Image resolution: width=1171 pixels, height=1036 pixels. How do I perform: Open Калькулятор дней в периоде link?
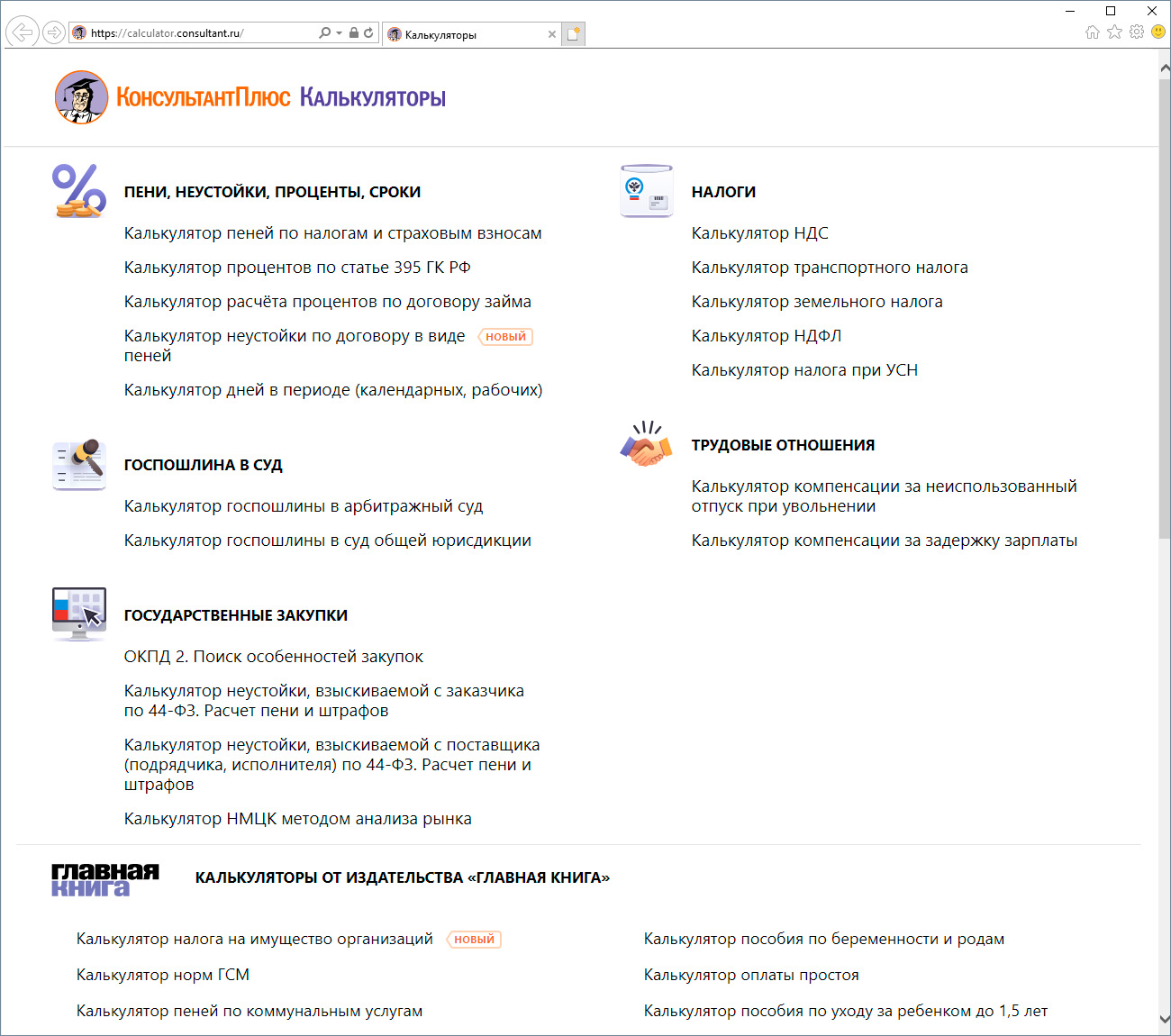(x=332, y=390)
